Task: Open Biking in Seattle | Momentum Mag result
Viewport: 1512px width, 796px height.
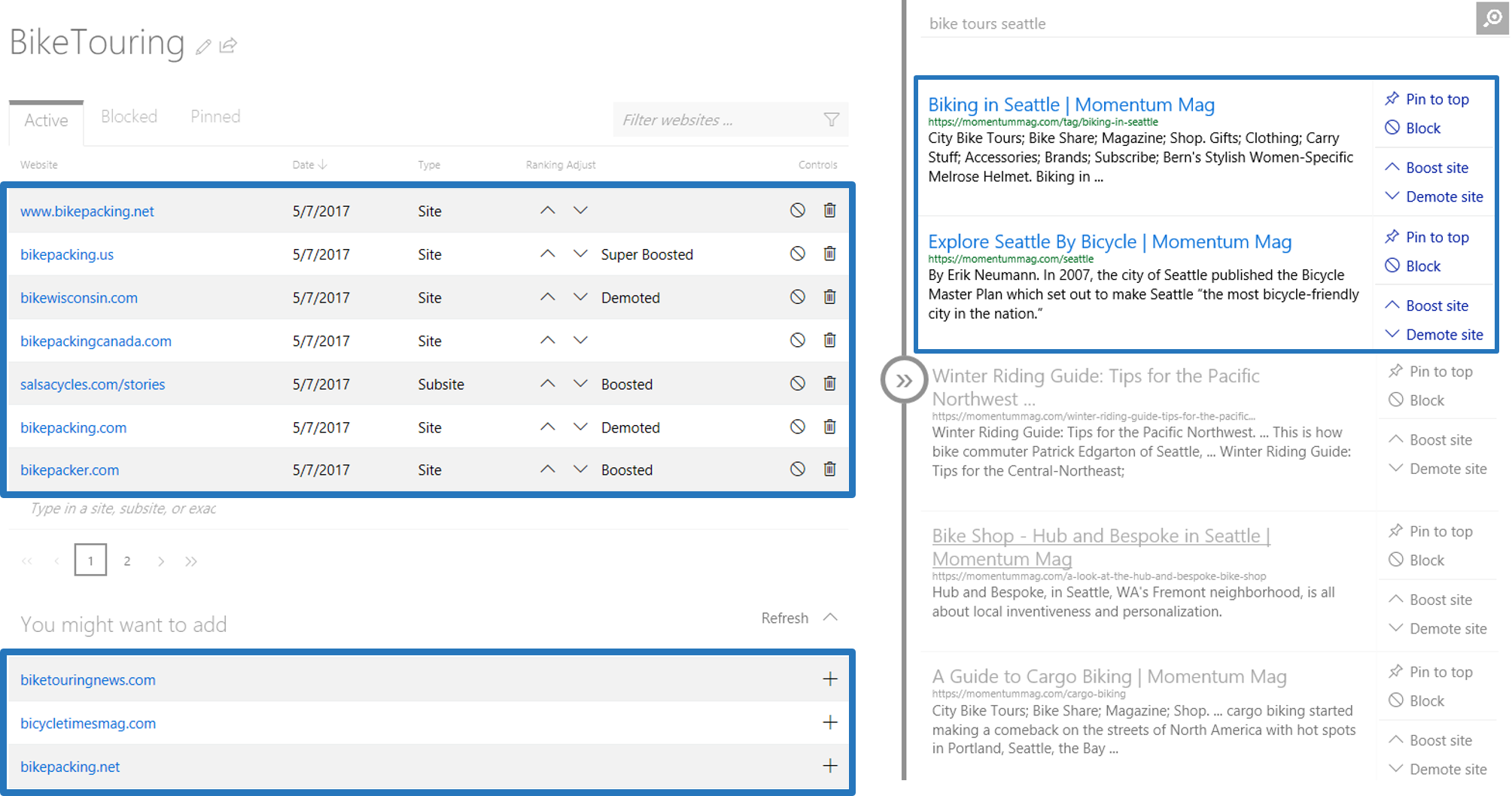Action: coord(1071,105)
